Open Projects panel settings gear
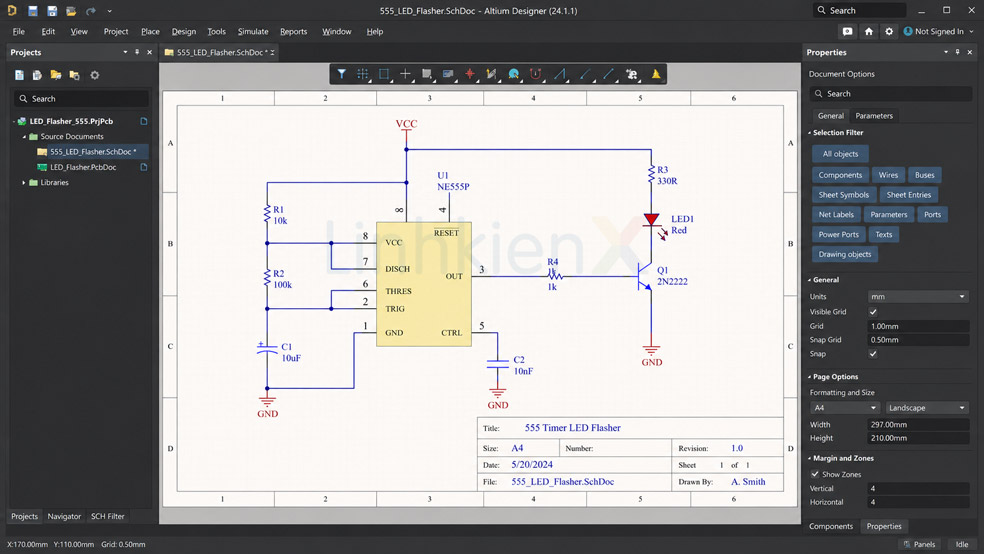Image resolution: width=984 pixels, height=554 pixels. (x=95, y=75)
